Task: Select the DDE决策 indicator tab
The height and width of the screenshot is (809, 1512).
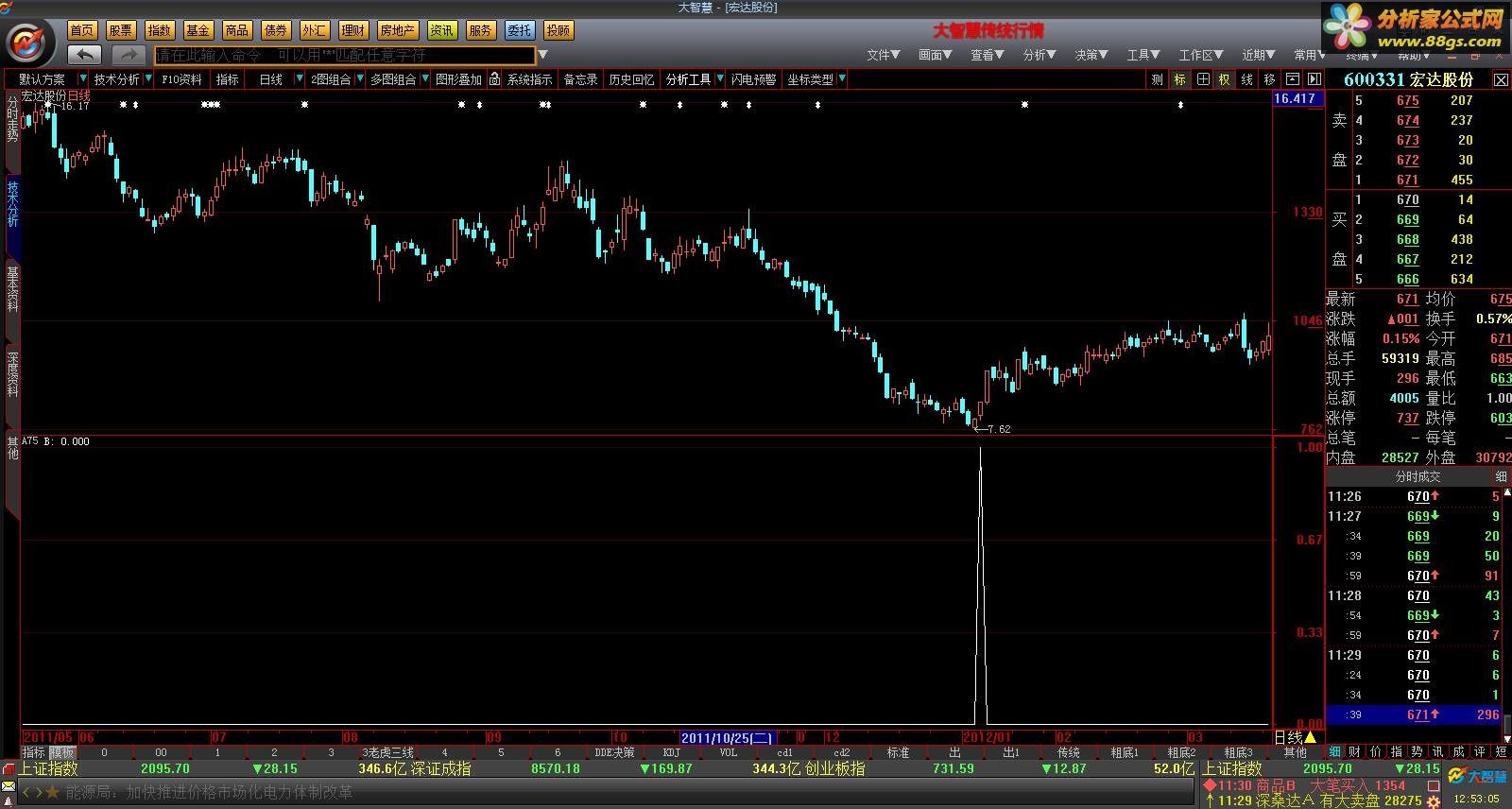Action: (614, 752)
